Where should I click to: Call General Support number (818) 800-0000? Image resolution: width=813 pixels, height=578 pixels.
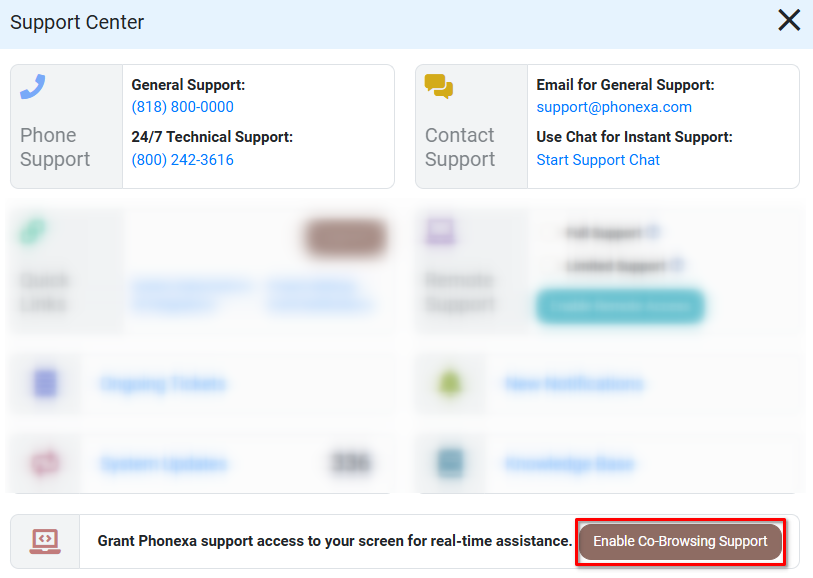[182, 107]
